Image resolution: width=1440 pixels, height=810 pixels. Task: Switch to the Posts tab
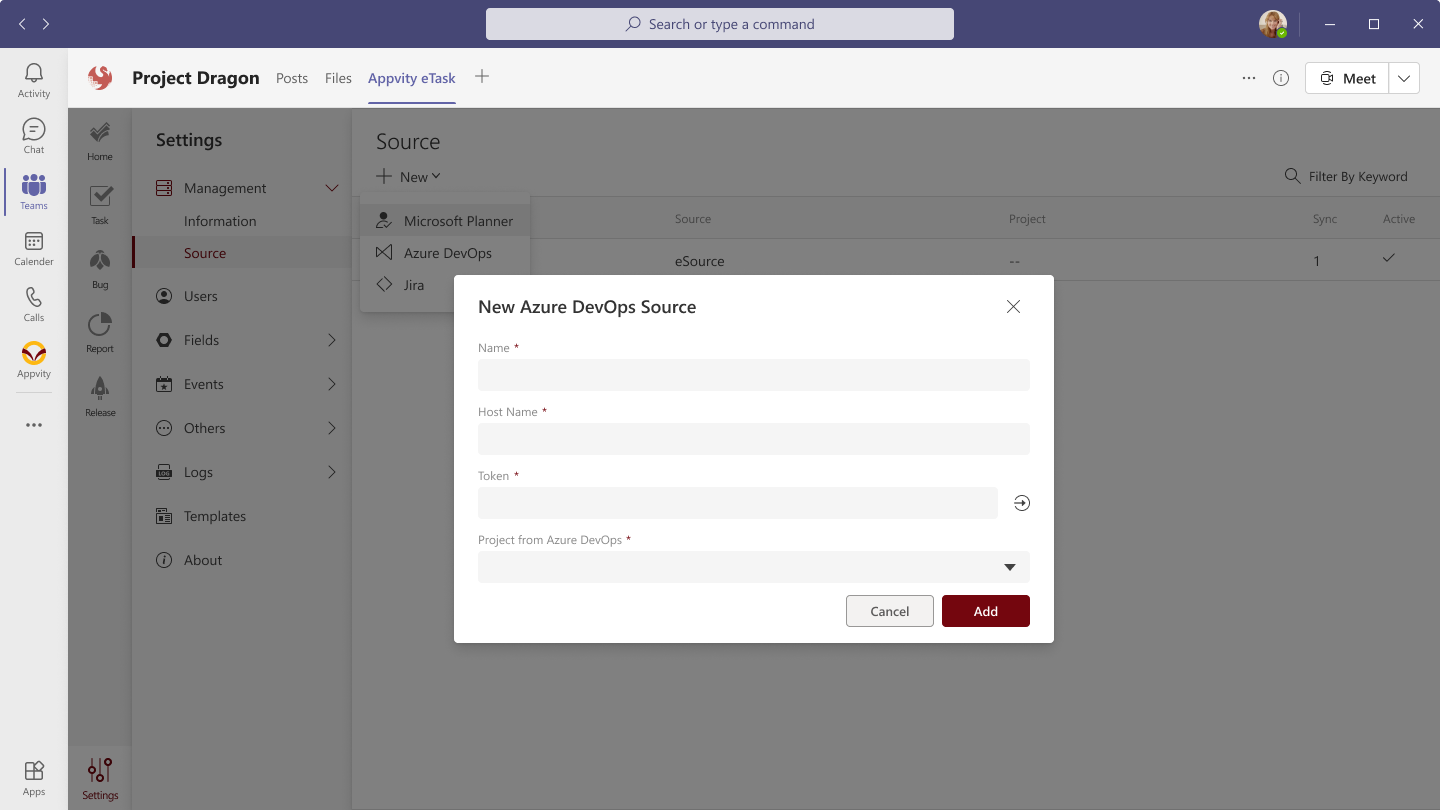pos(292,78)
